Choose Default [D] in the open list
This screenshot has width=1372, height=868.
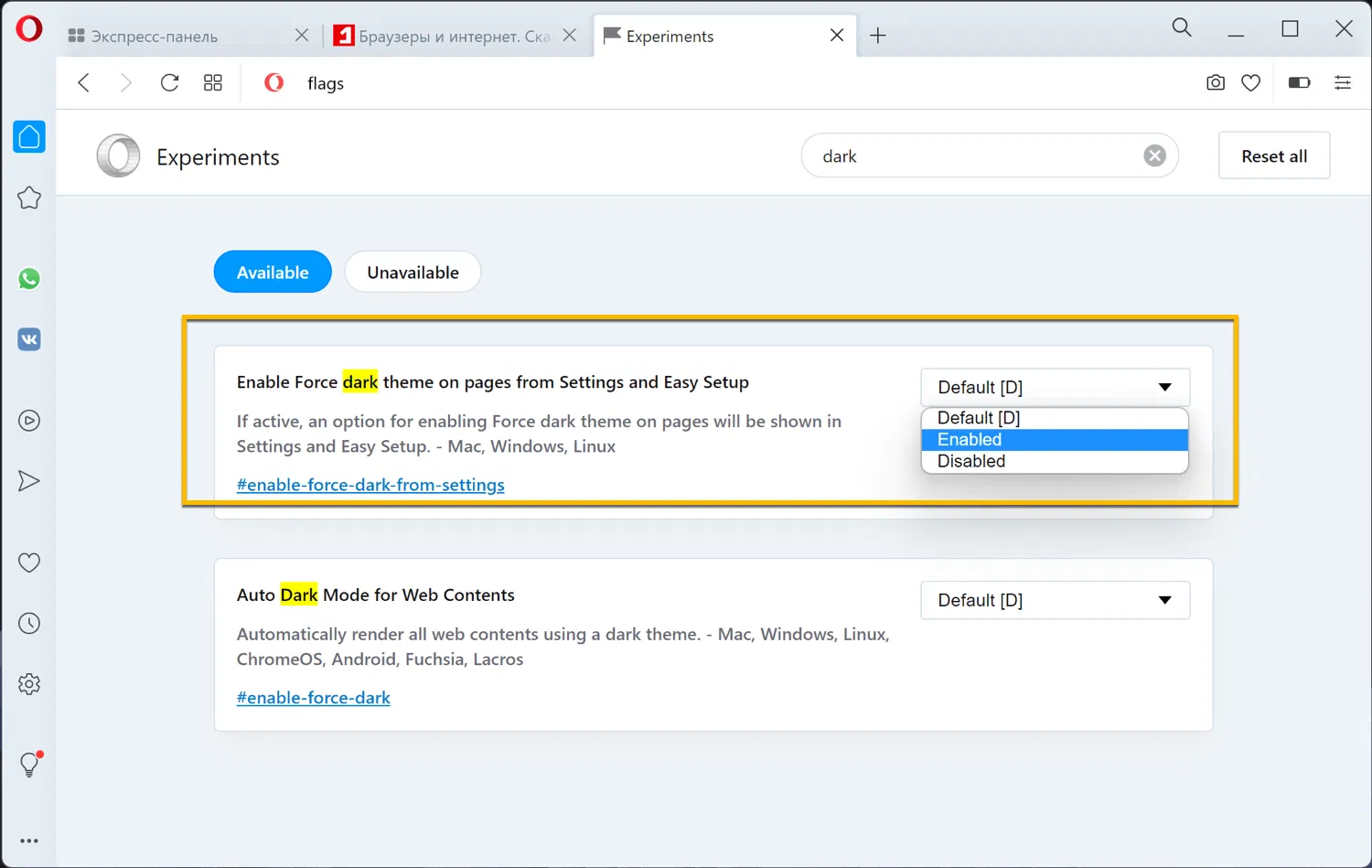1055,418
